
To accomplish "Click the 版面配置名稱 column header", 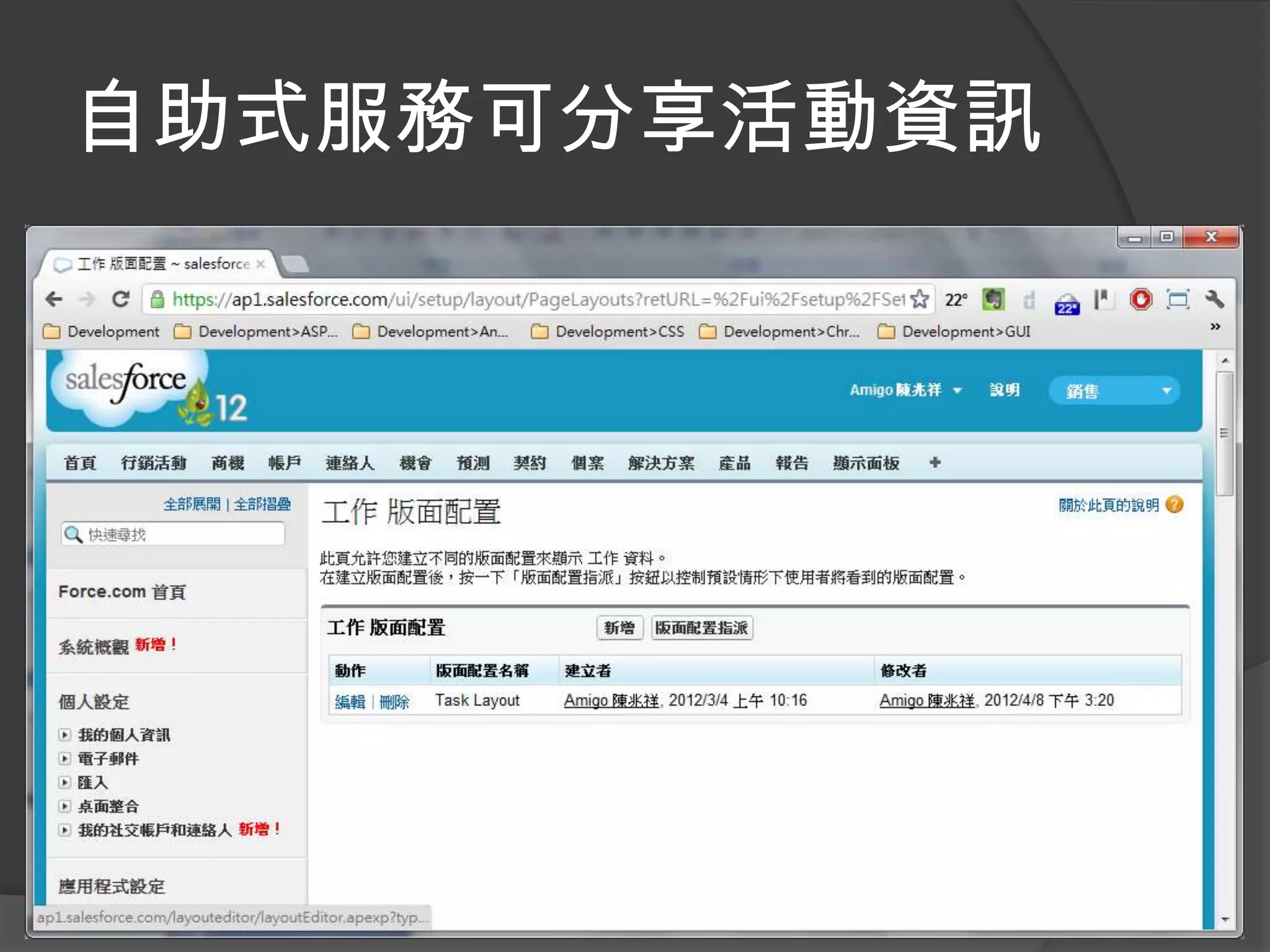I will 482,671.
